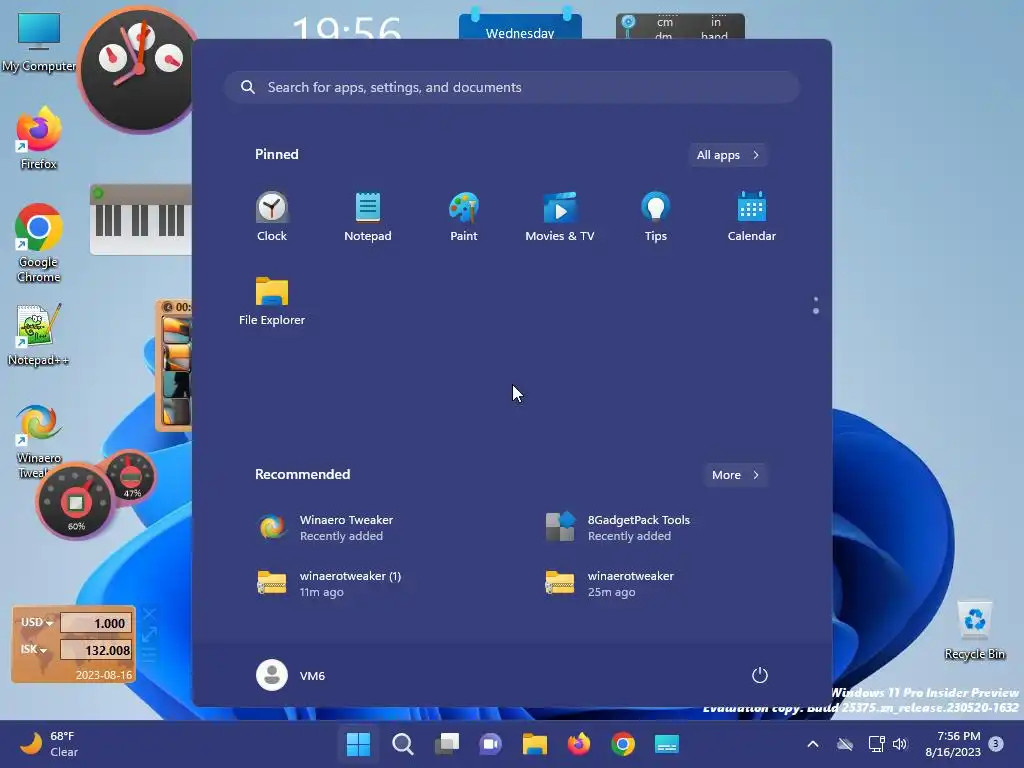Viewport: 1024px width, 768px height.
Task: Open File Explorer from pinned apps
Action: (272, 301)
